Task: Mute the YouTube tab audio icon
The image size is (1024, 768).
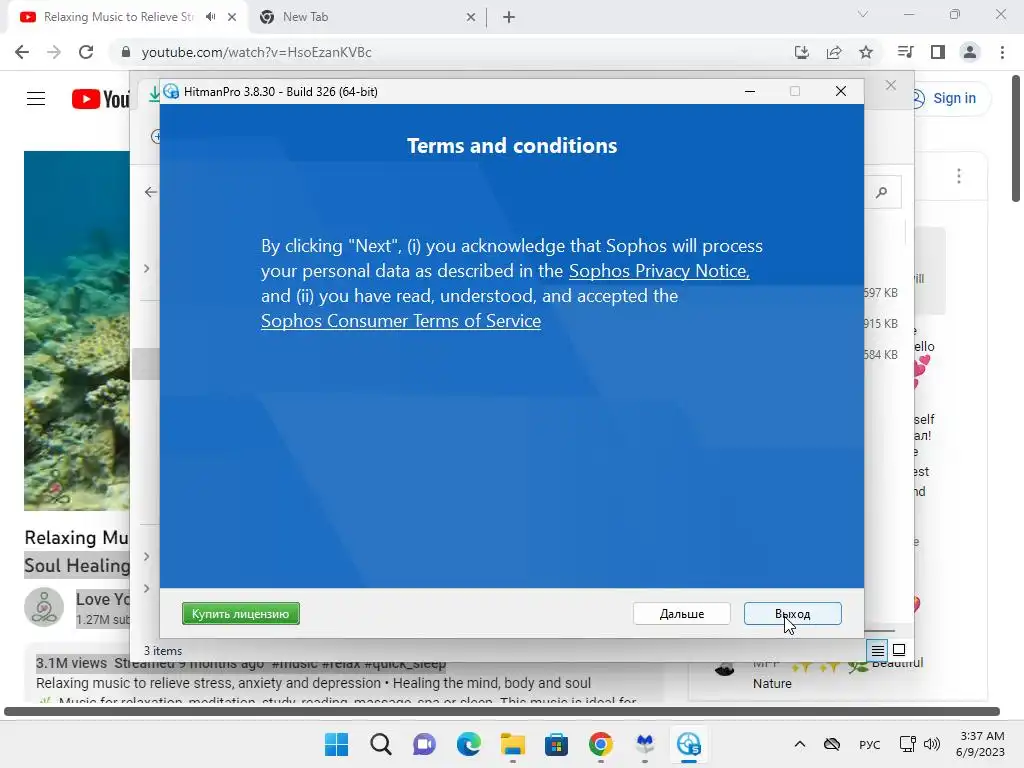Action: pos(210,17)
